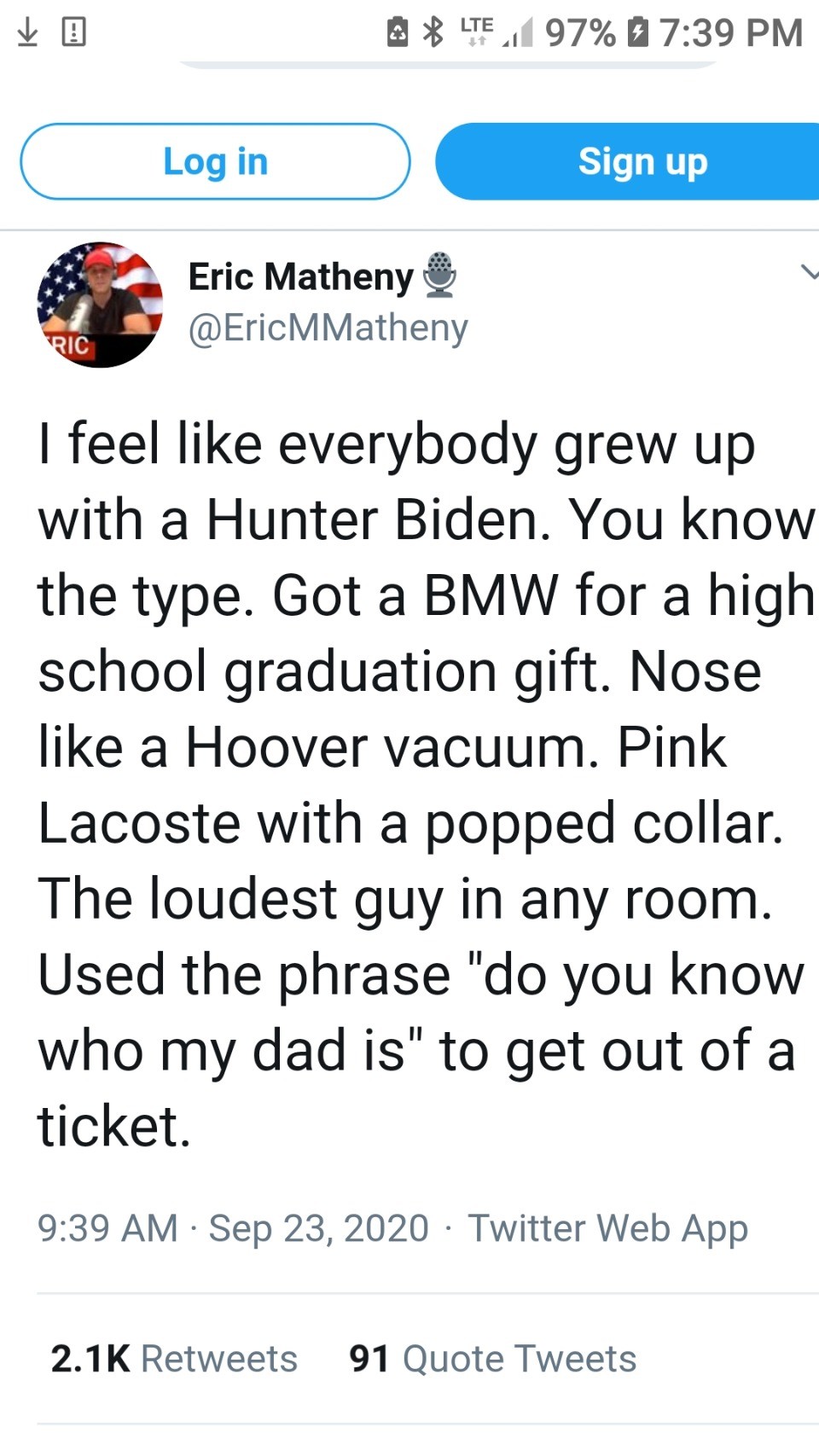Tap the Bluetooth status icon
The image size is (819, 1456).
[x=434, y=32]
